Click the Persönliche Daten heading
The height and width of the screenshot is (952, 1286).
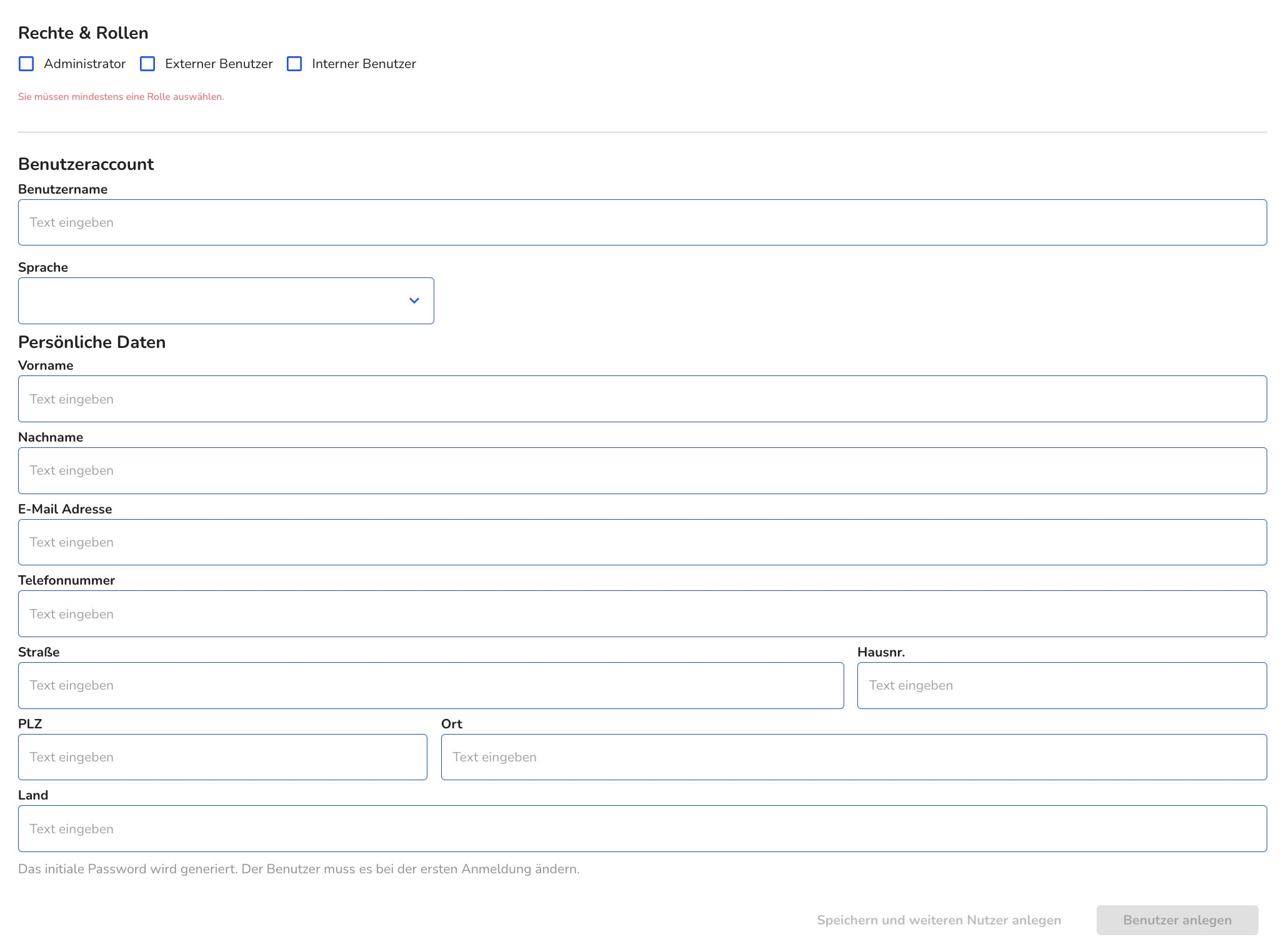click(x=92, y=342)
